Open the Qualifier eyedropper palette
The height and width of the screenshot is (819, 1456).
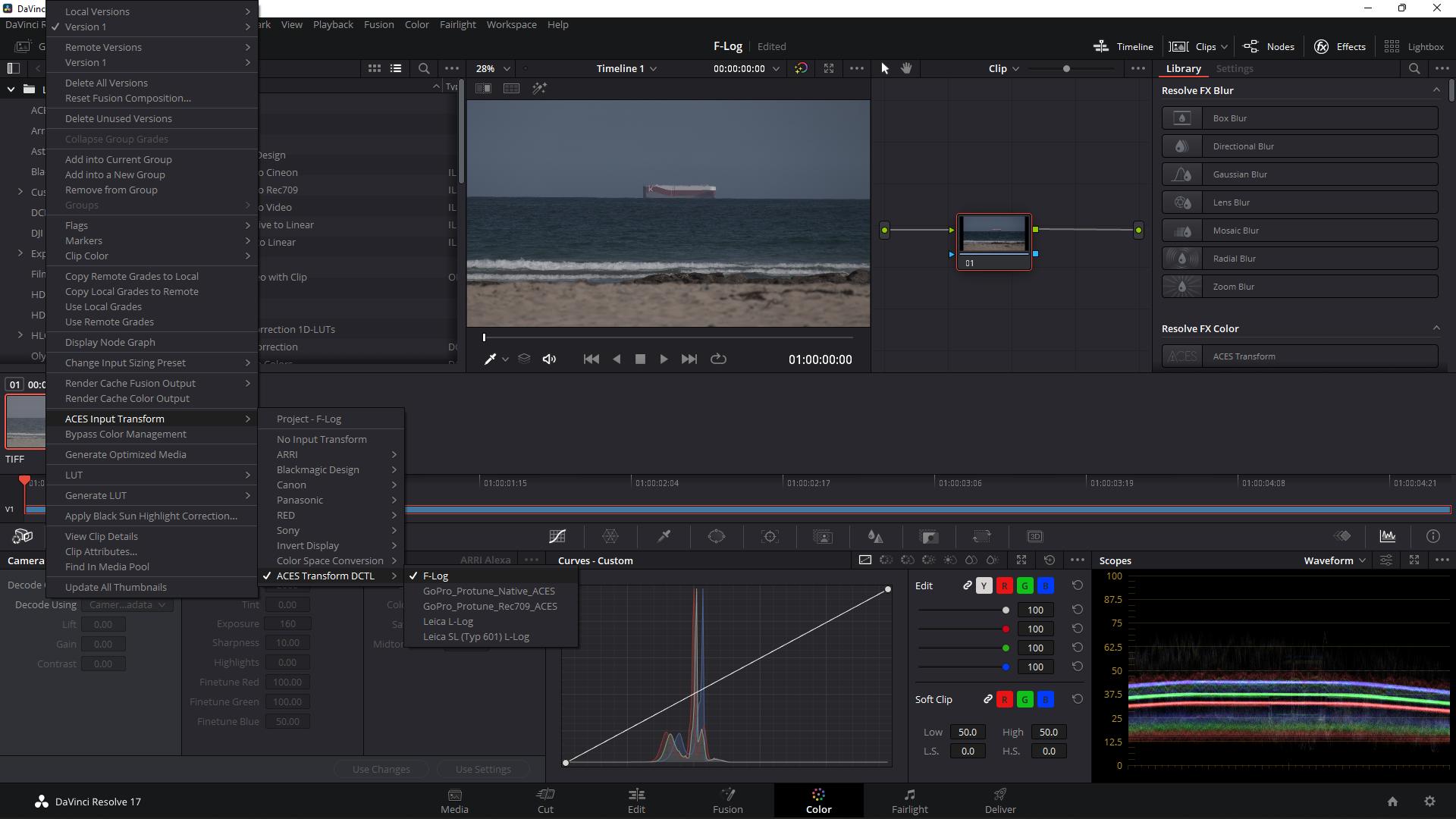click(x=664, y=536)
